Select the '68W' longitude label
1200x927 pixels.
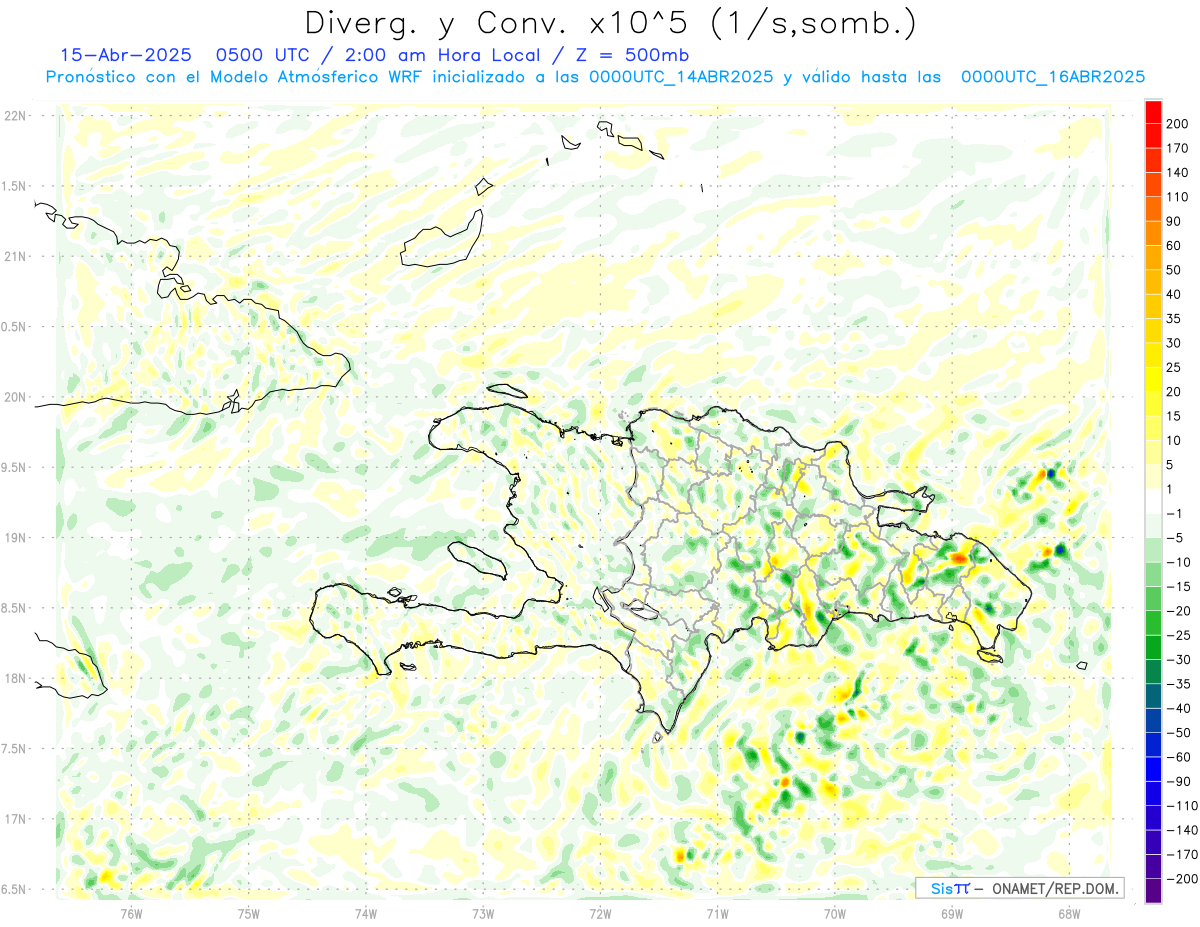point(1068,912)
